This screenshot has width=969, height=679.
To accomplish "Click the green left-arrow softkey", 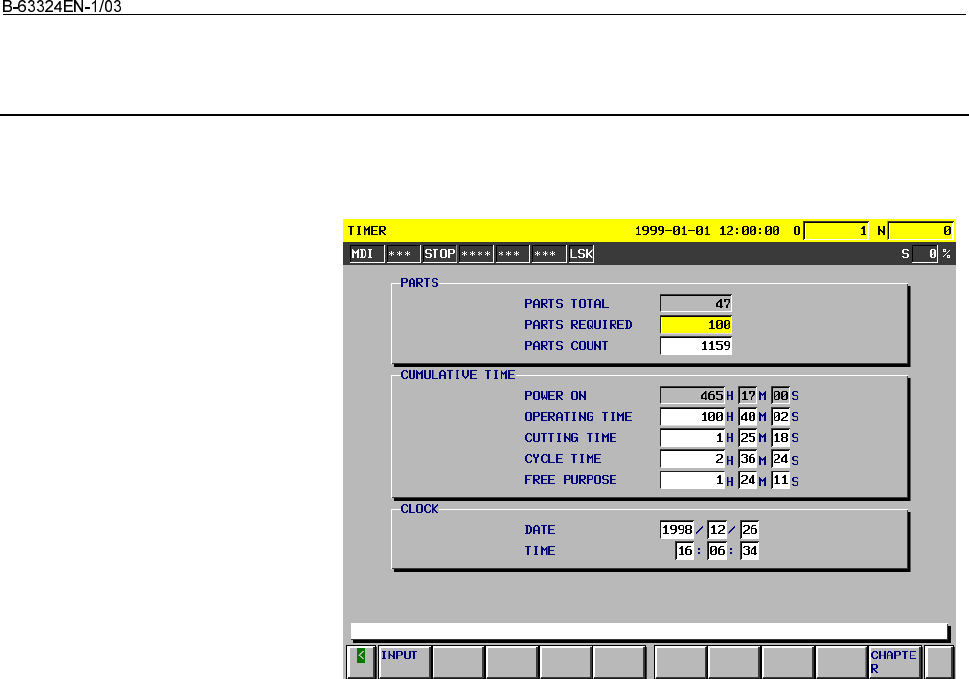I will click(360, 657).
